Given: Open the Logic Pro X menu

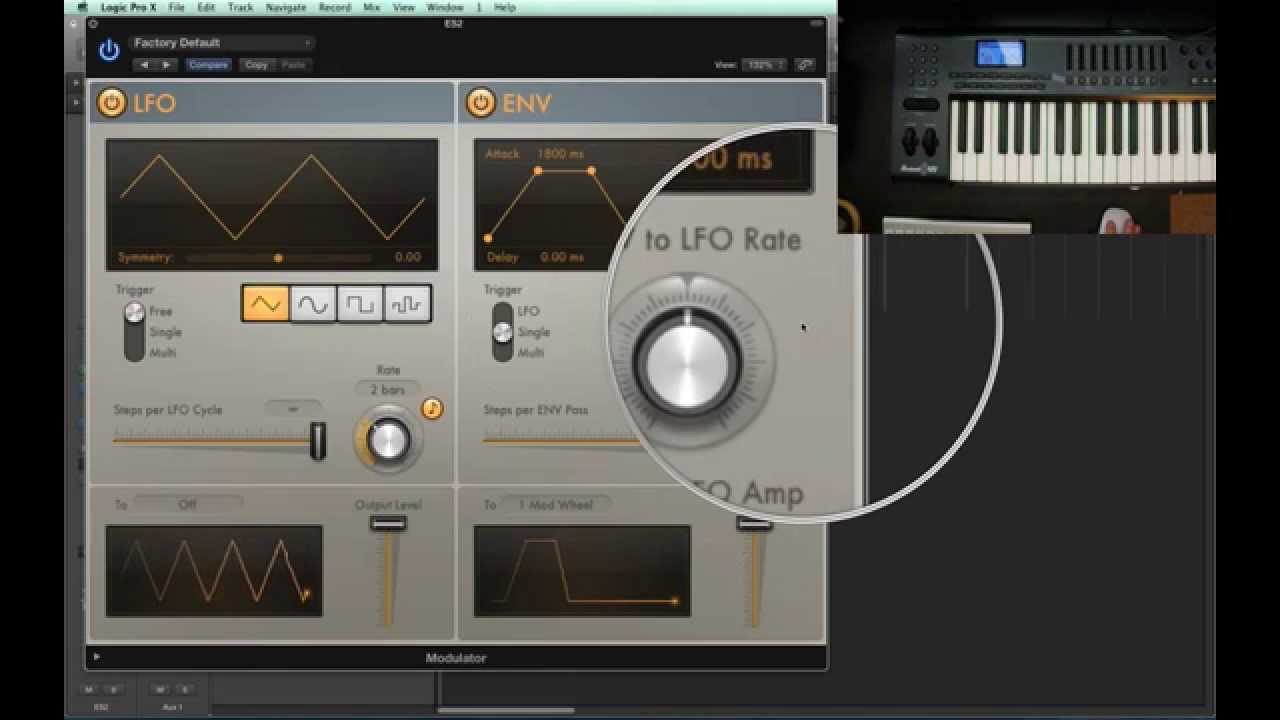Looking at the screenshot, I should pyautogui.click(x=128, y=7).
